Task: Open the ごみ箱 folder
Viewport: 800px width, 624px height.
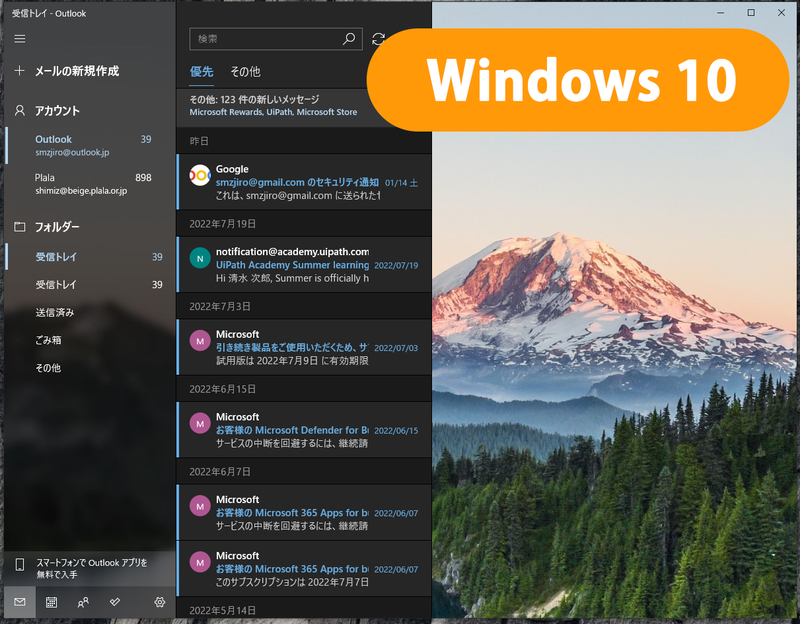Action: pyautogui.click(x=90, y=340)
